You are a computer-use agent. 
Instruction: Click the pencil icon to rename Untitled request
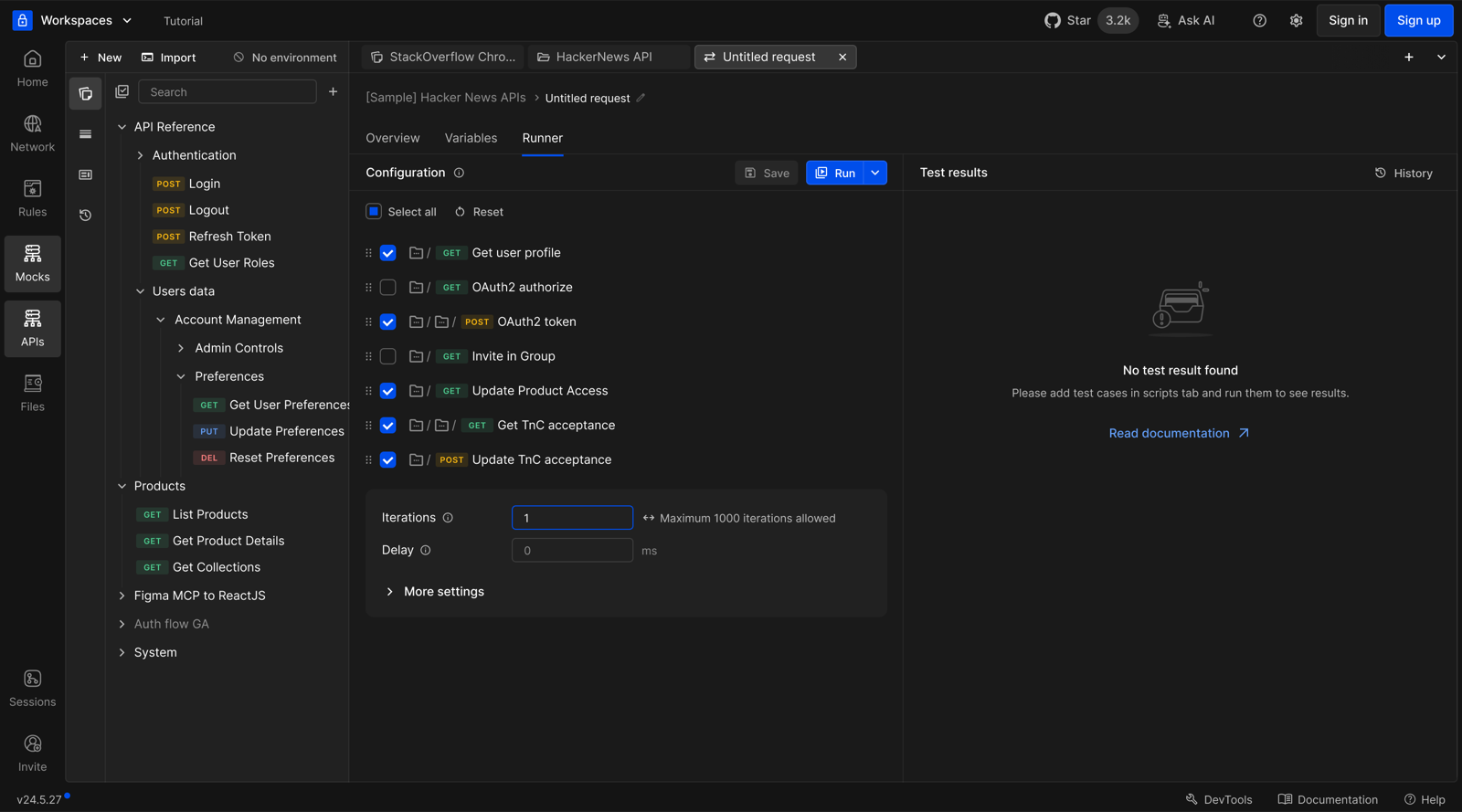pos(641,98)
